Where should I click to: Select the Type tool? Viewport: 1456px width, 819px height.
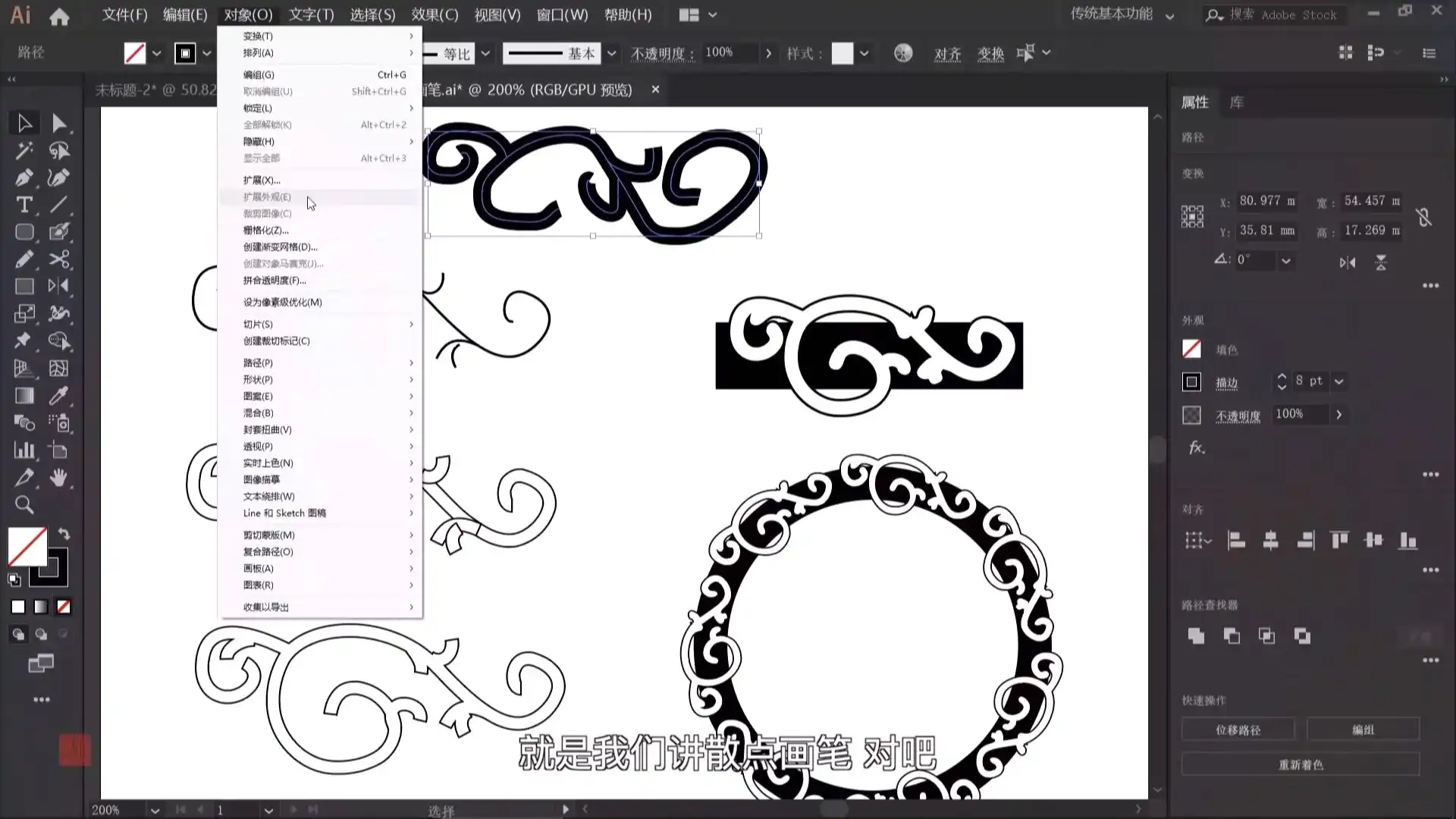tap(24, 205)
